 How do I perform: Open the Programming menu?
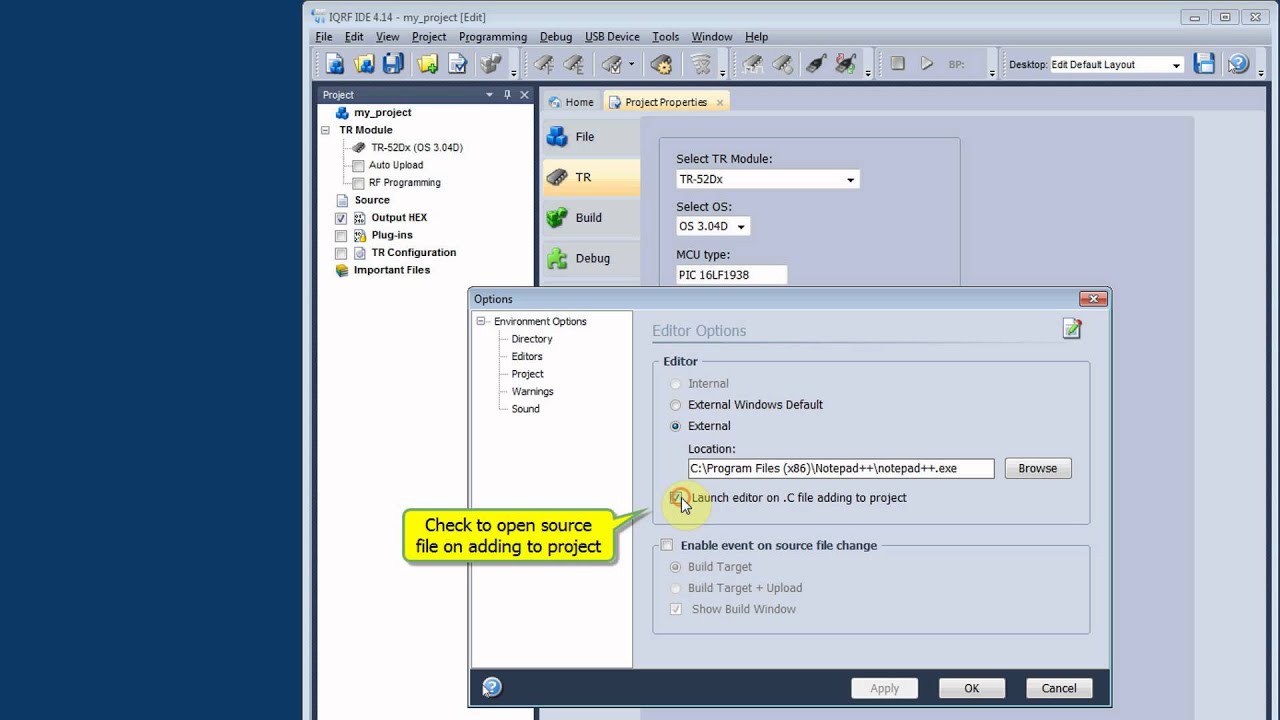[493, 37]
